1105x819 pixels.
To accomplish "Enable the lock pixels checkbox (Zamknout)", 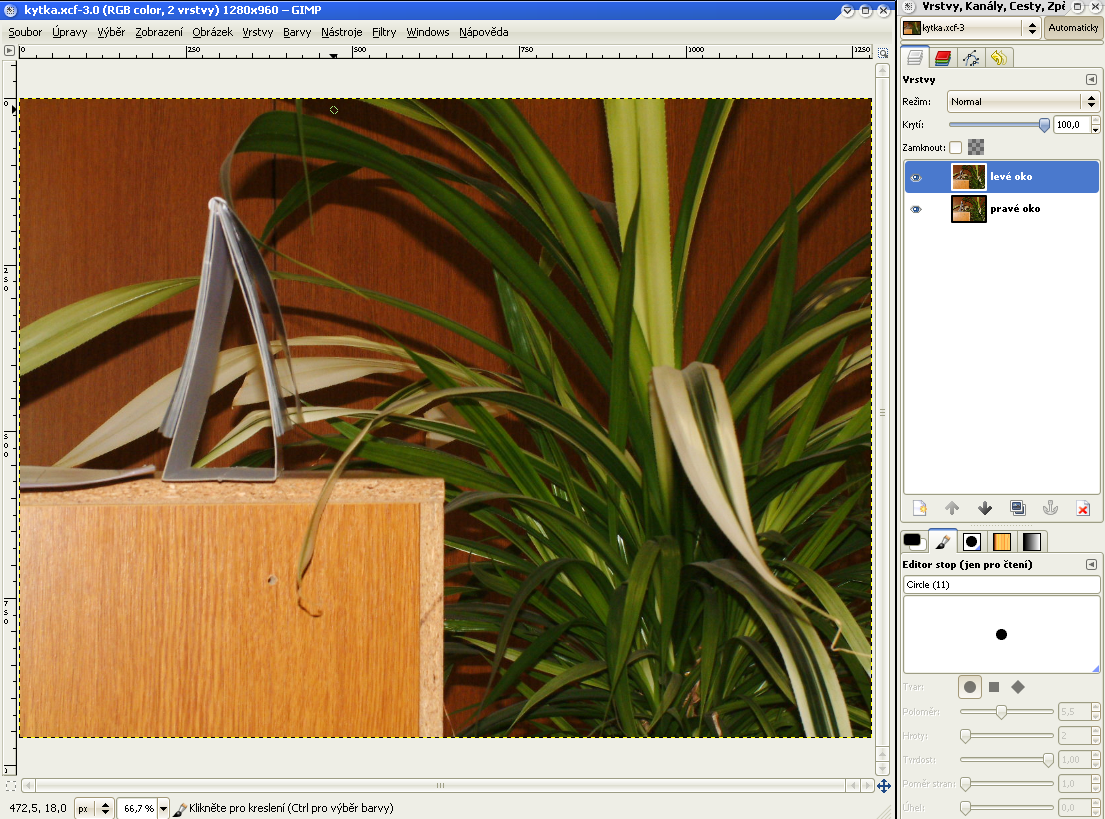I will coord(956,148).
